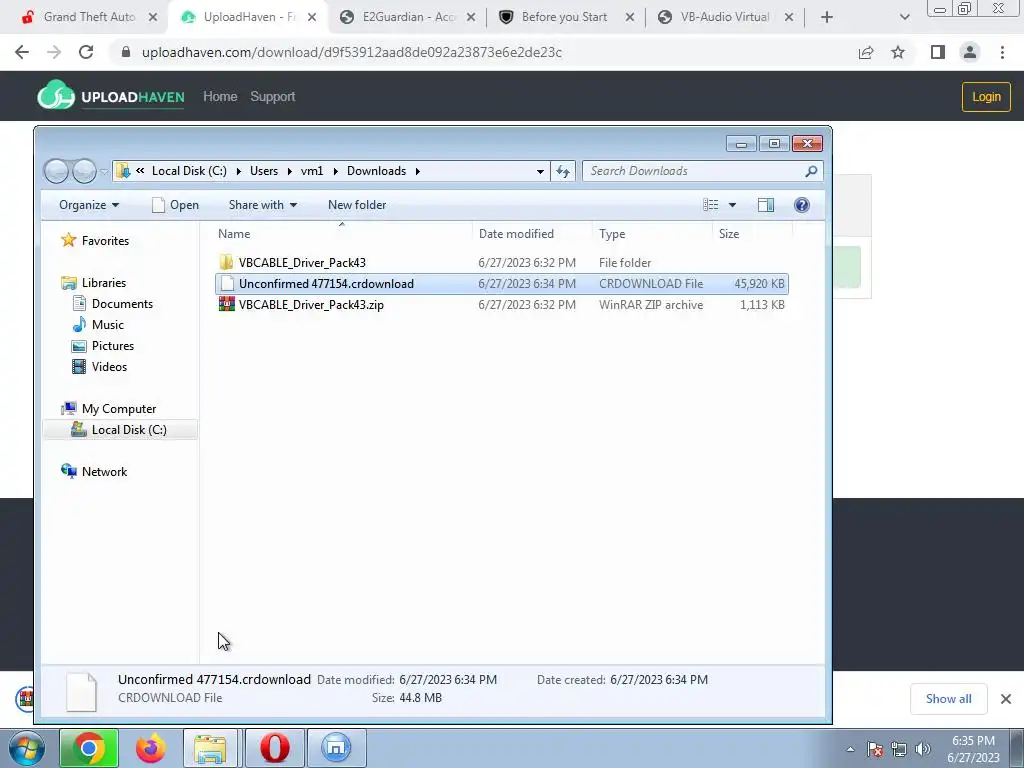Open Share with dropdown

(263, 205)
